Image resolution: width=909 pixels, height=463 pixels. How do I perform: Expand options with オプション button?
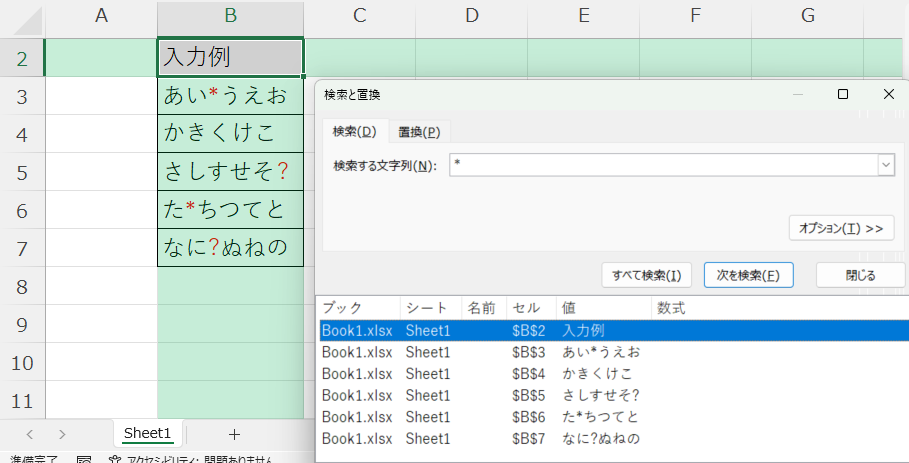point(840,228)
